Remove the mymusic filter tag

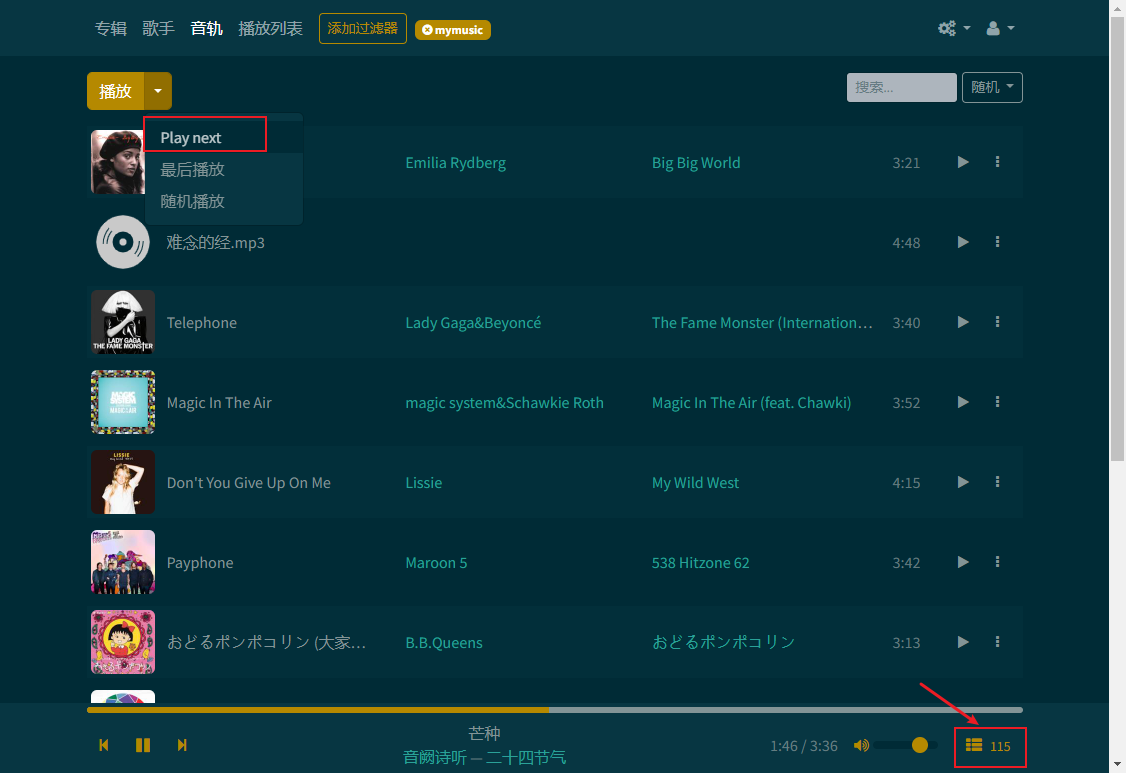427,30
